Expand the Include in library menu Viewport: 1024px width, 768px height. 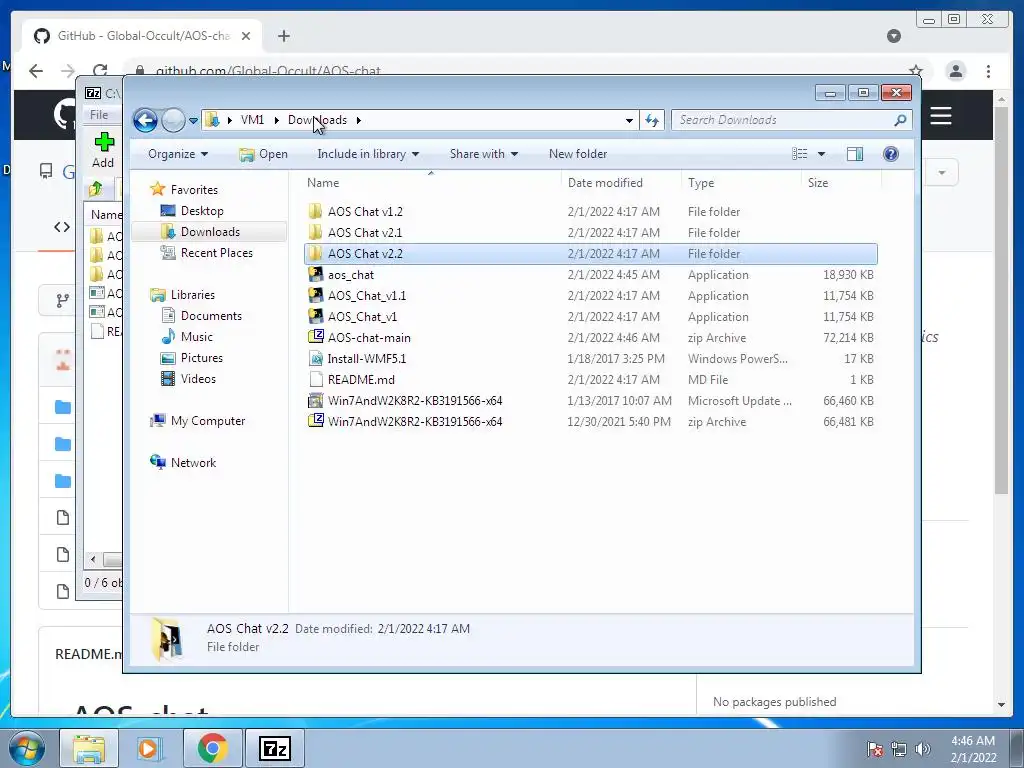tap(368, 154)
